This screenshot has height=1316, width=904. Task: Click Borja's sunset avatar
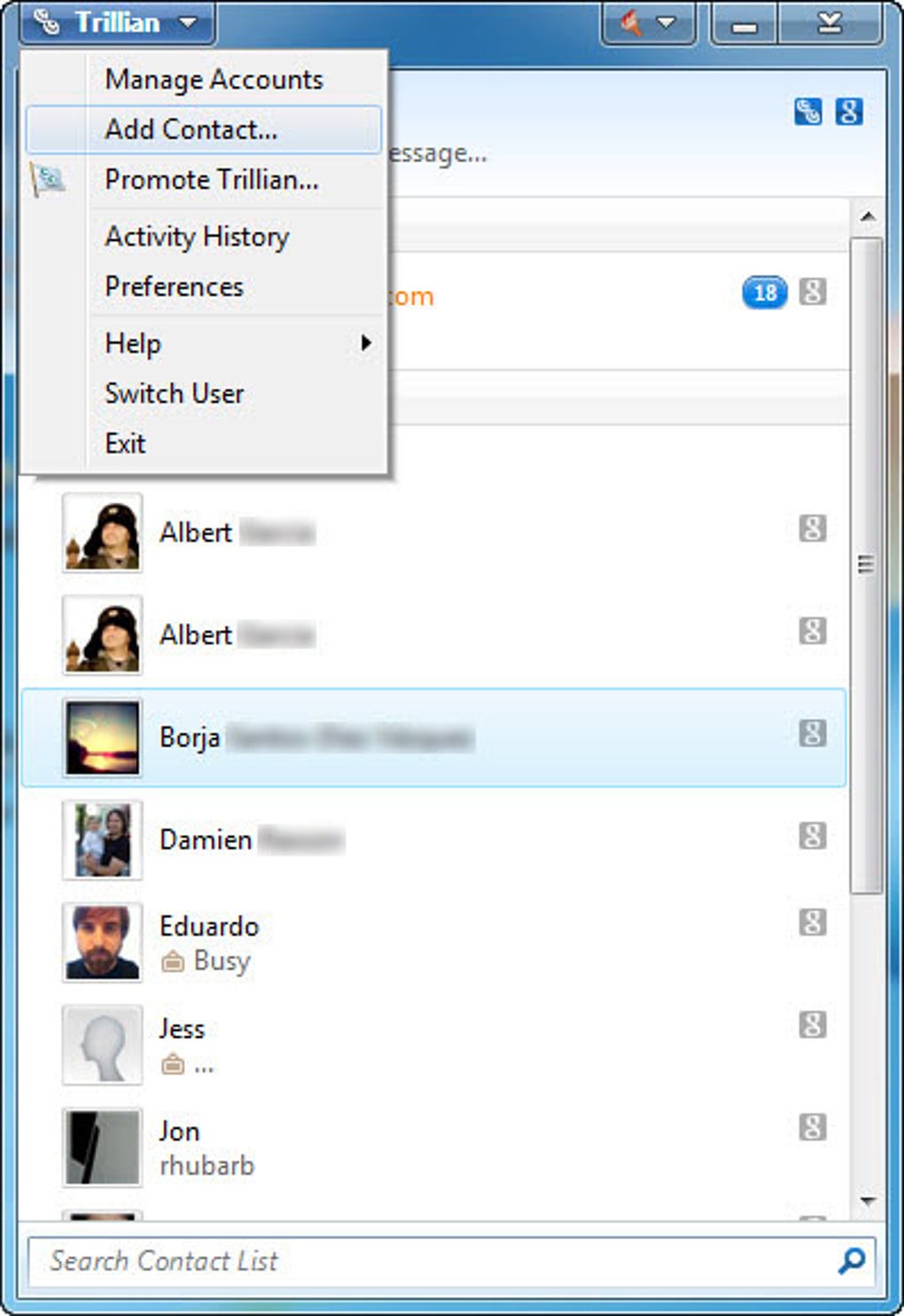coord(102,738)
